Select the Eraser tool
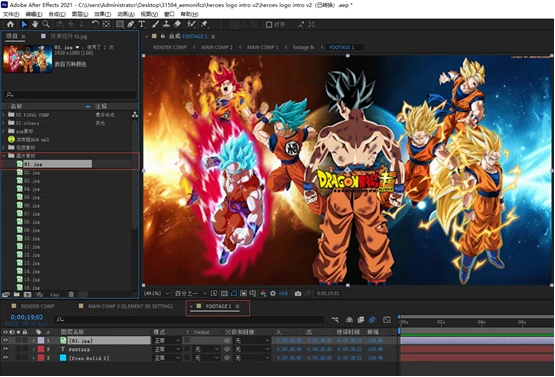Screen dimensions: 555x377 pos(177,24)
